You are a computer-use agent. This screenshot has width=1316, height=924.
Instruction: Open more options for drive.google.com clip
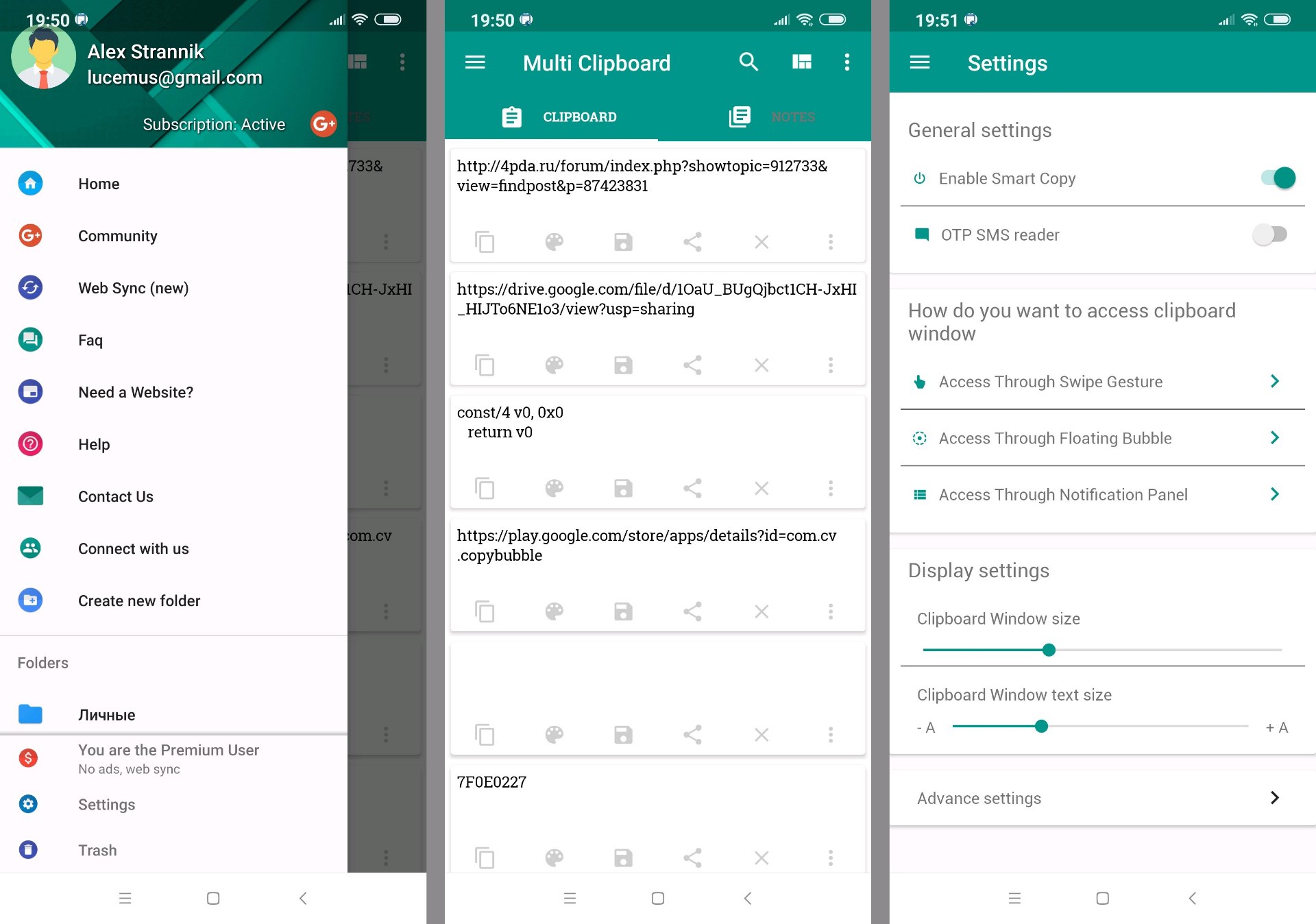(831, 365)
